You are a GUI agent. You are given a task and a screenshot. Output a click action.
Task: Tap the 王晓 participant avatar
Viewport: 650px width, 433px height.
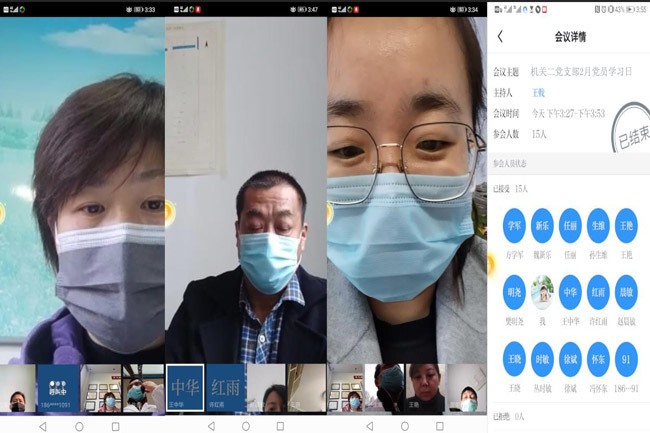(514, 359)
